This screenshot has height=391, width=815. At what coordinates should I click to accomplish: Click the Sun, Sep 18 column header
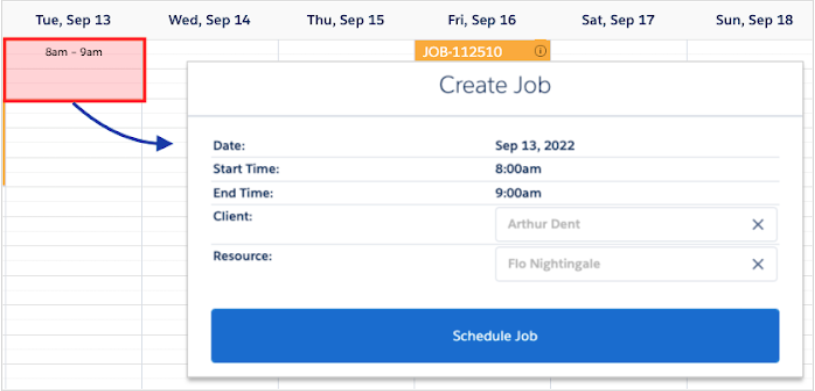754,20
